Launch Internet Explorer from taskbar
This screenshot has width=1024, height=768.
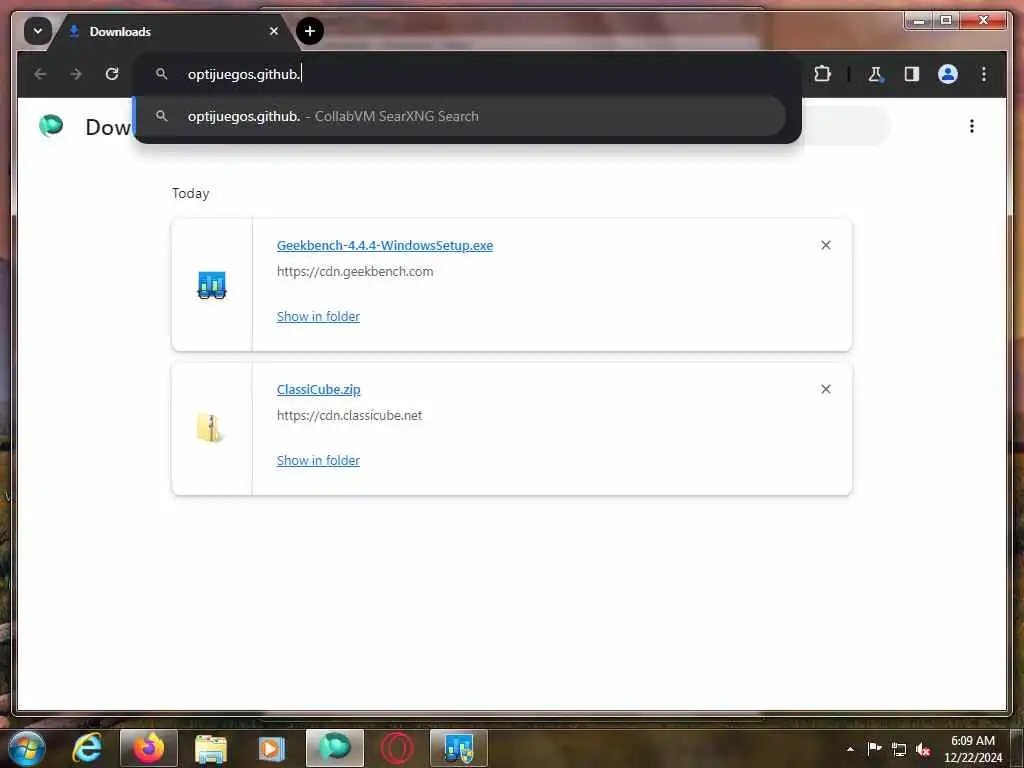point(88,748)
